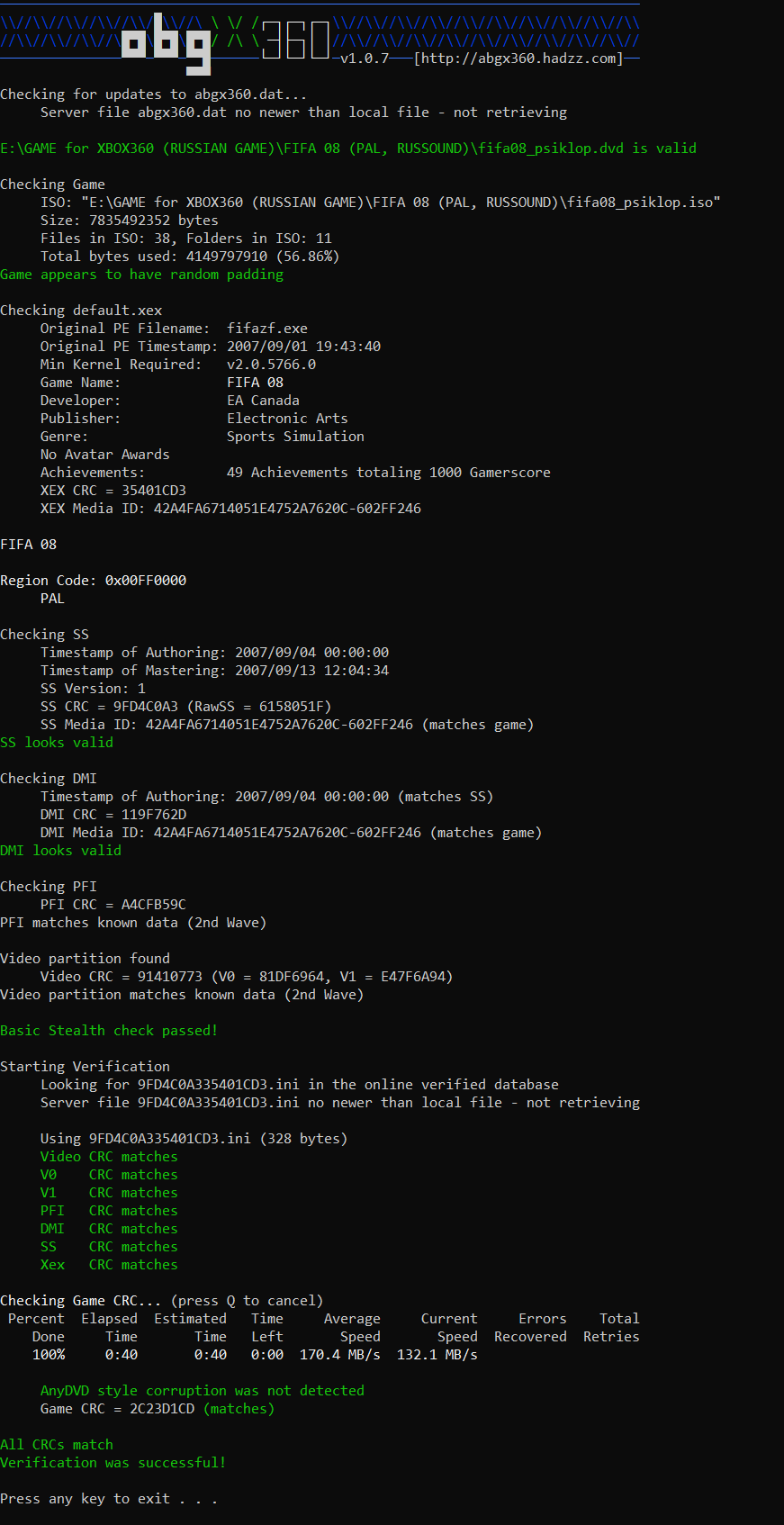Click the green "Video CRC matches" row

[x=109, y=1157]
